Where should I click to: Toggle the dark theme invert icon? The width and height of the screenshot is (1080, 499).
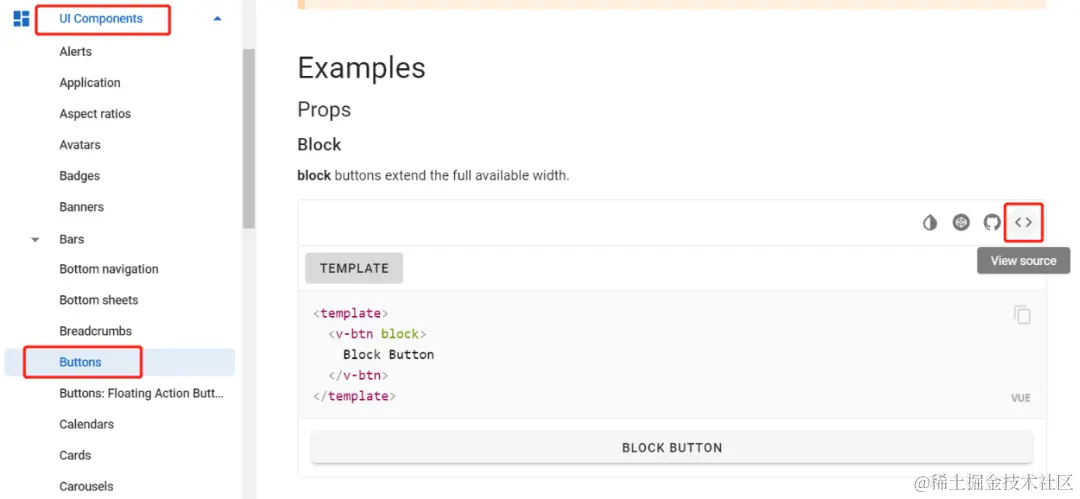[x=930, y=222]
